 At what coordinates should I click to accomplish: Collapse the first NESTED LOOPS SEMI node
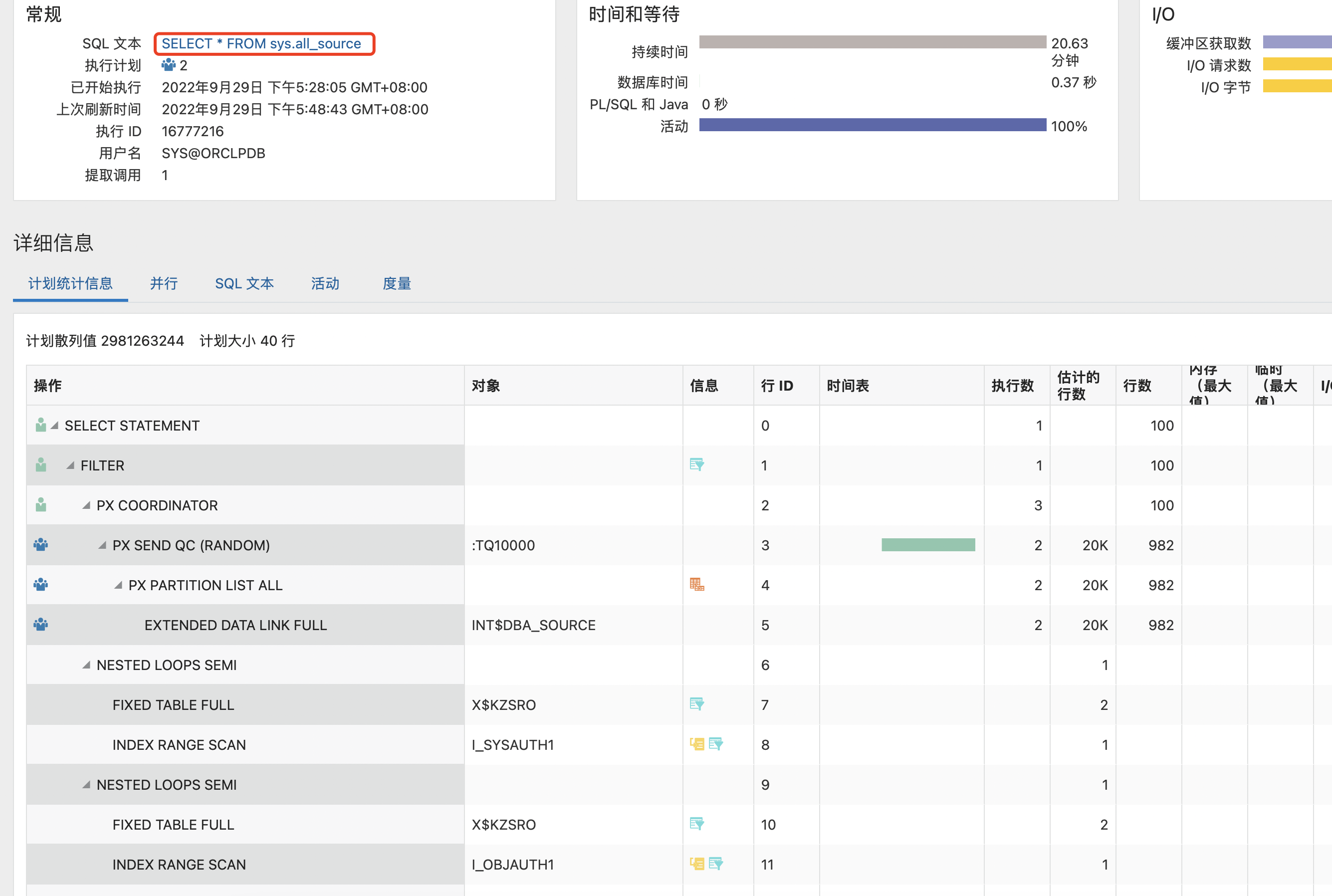(86, 665)
